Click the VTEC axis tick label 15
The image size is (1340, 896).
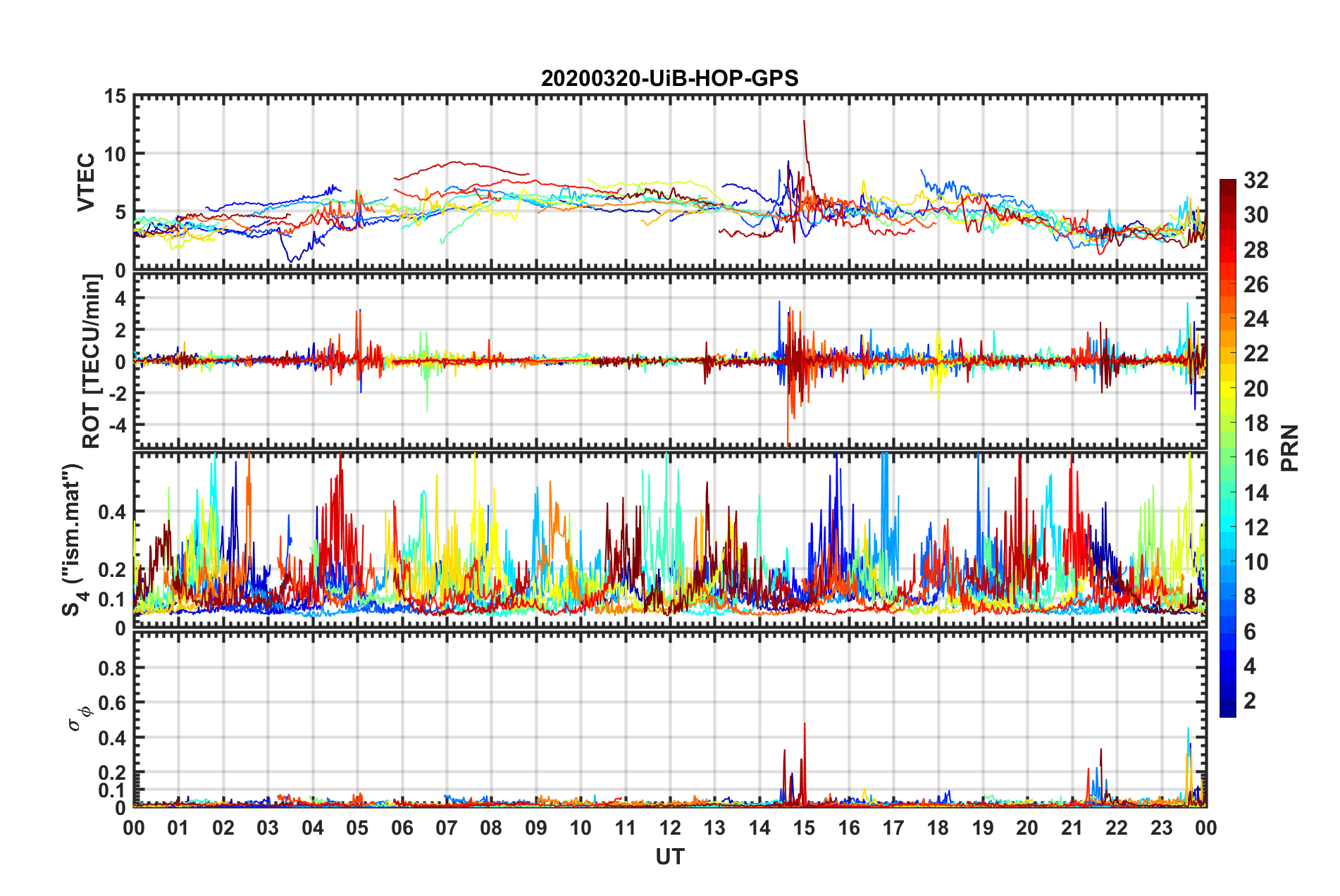(115, 97)
